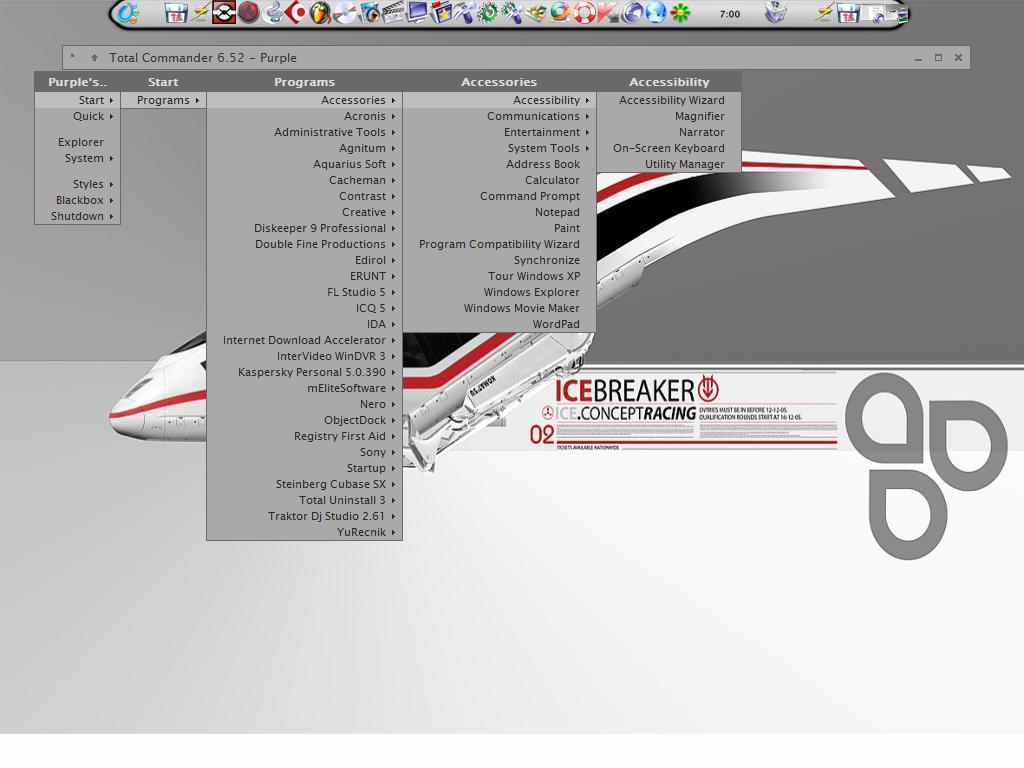Expand the Entertainment submenu arrow
Image resolution: width=1024 pixels, height=768 pixels.
tap(587, 133)
